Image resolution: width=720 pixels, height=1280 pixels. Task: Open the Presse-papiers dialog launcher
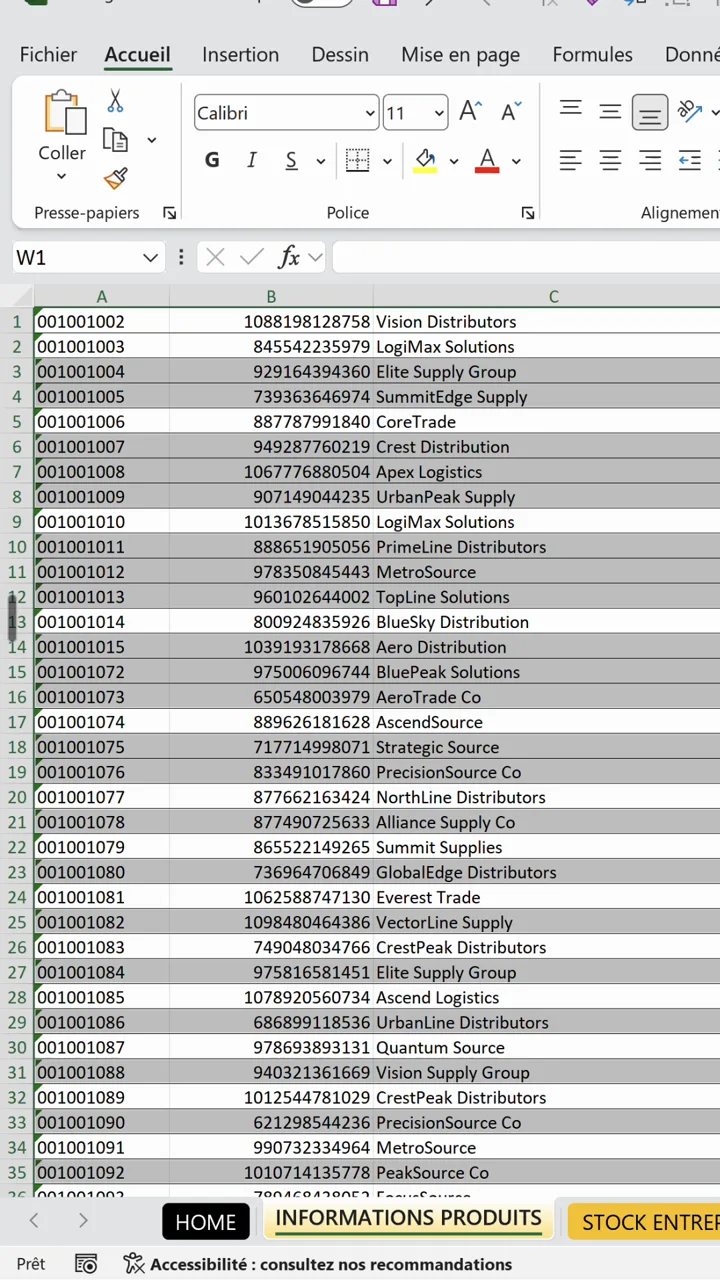[x=169, y=213]
